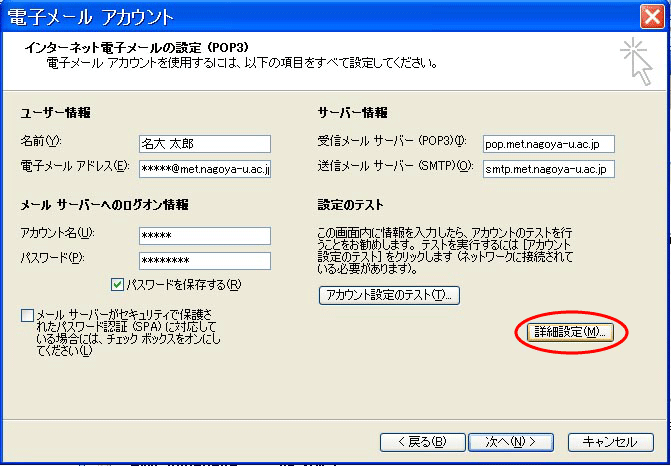Viewport: 671px width, 466px height.
Task: Click the パスワード(P): label
Action: point(52,258)
